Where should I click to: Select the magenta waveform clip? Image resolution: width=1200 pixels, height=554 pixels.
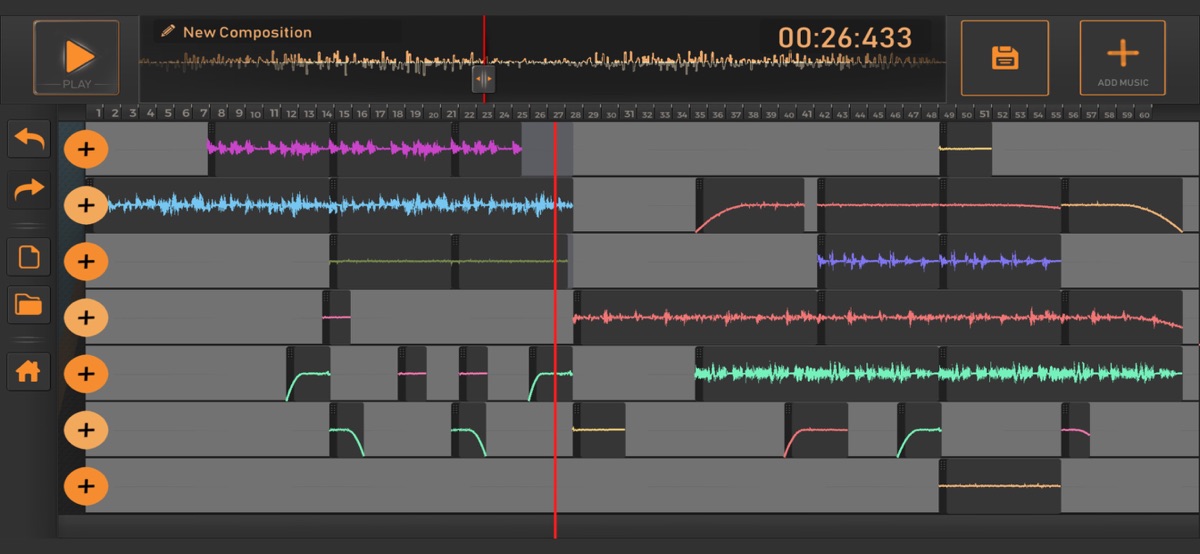pyautogui.click(x=365, y=148)
